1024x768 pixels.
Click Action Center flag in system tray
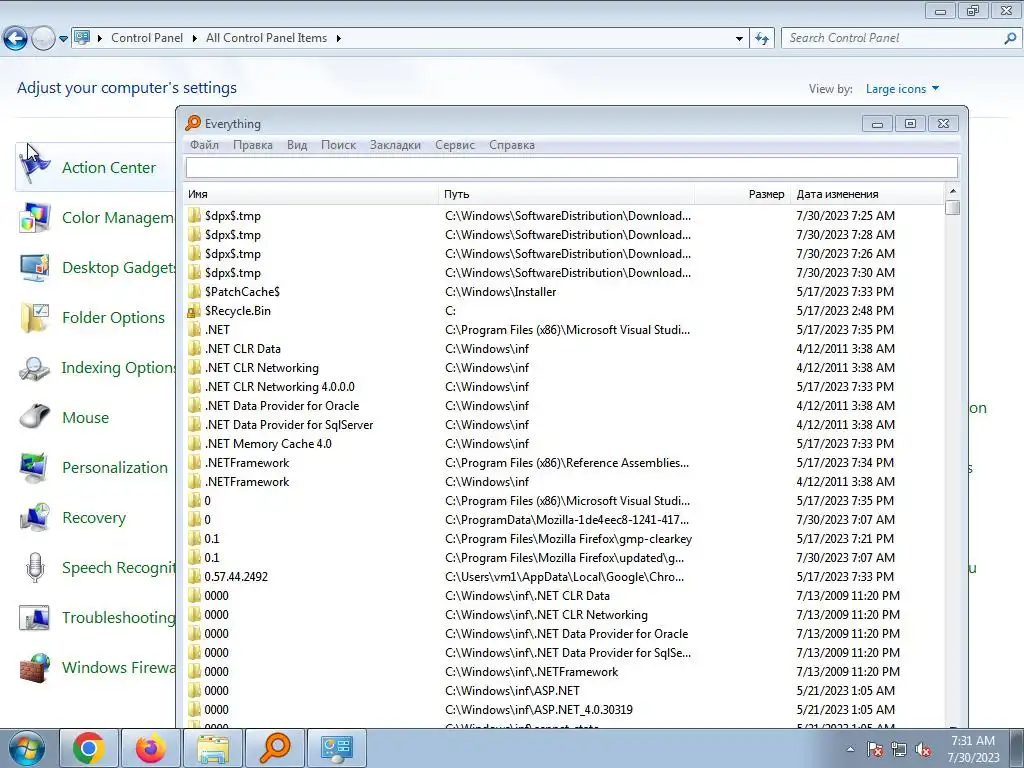[875, 749]
